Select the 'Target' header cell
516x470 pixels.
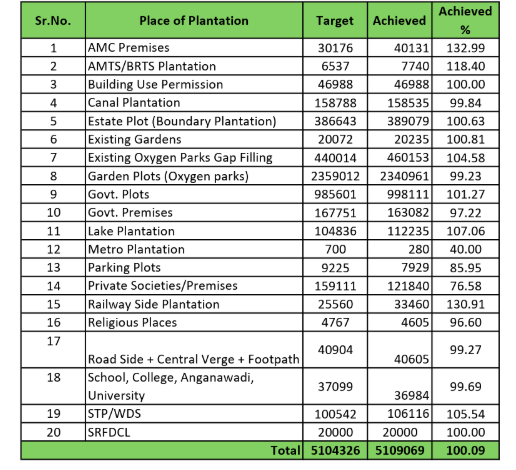(335, 20)
